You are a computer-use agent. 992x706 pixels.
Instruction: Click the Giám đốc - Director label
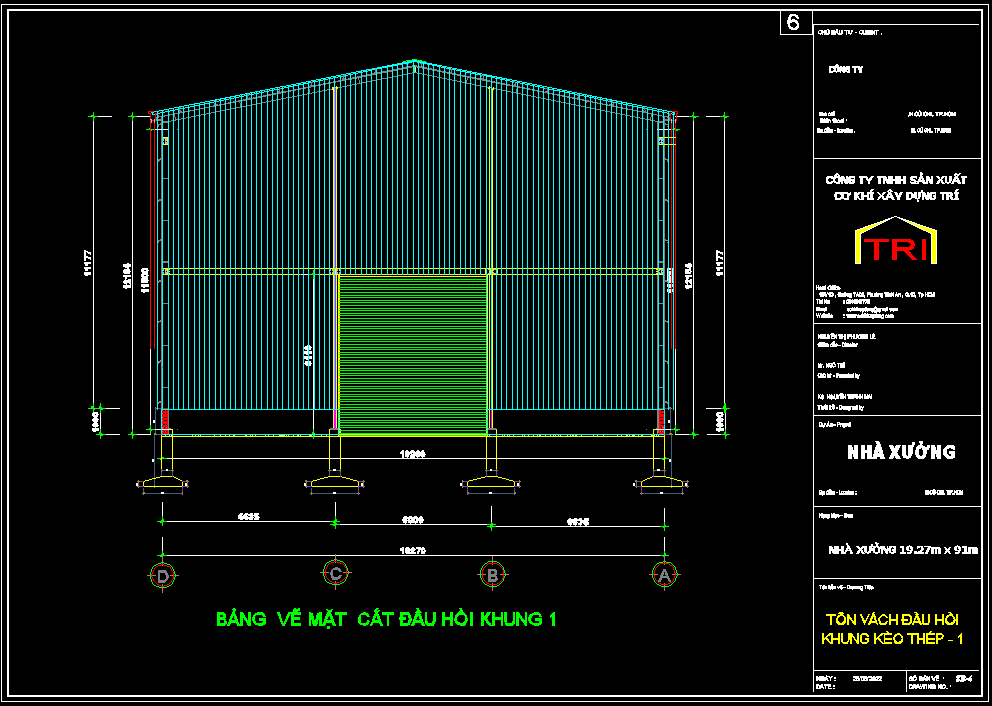(x=836, y=344)
